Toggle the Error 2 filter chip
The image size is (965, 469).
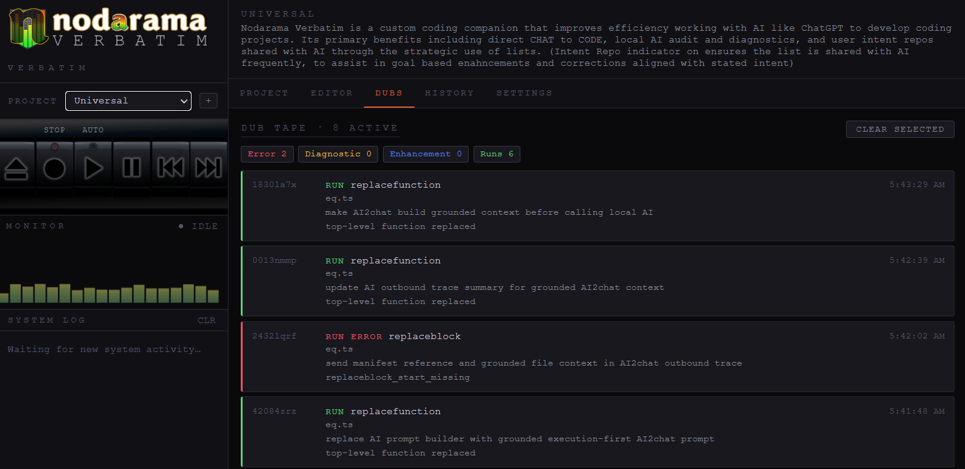pyautogui.click(x=267, y=154)
